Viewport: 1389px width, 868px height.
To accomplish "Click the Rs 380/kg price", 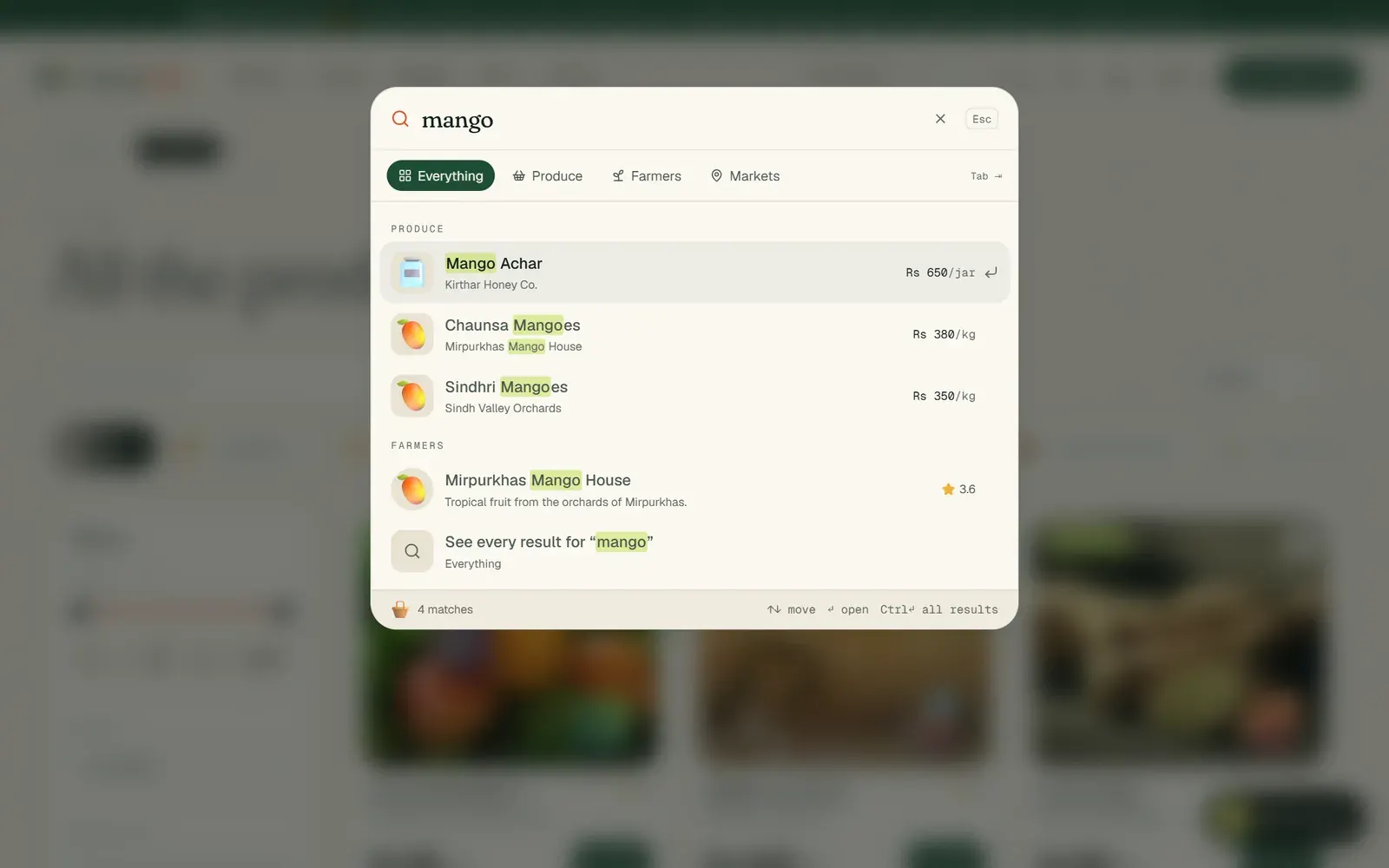I will point(944,334).
